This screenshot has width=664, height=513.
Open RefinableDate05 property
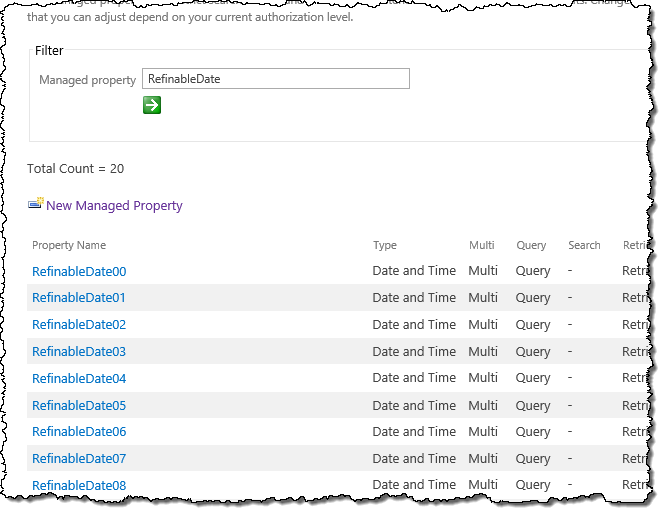point(79,406)
